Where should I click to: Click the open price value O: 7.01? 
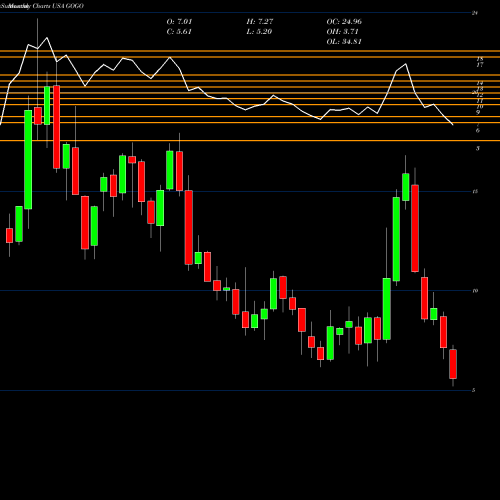tap(179, 22)
